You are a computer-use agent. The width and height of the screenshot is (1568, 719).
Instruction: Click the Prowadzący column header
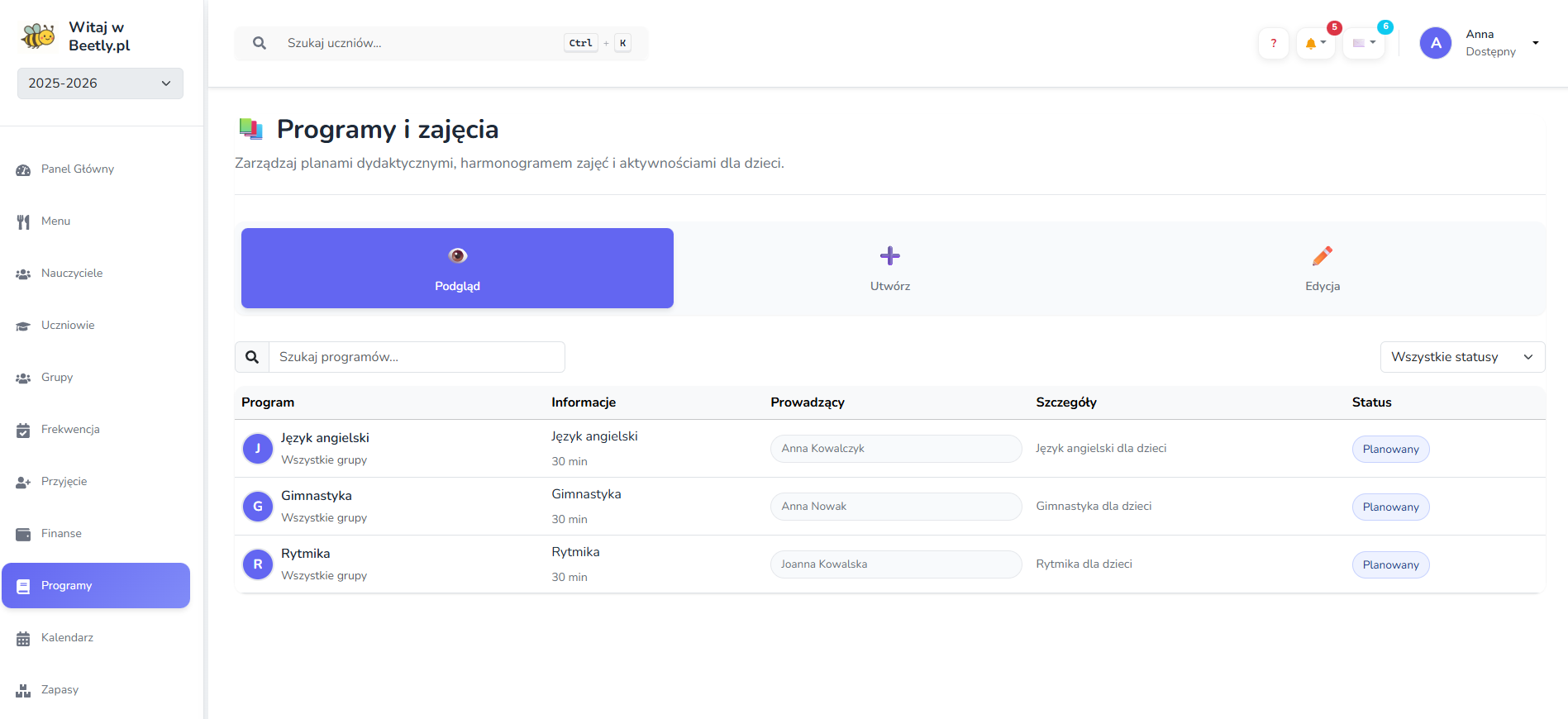point(808,402)
